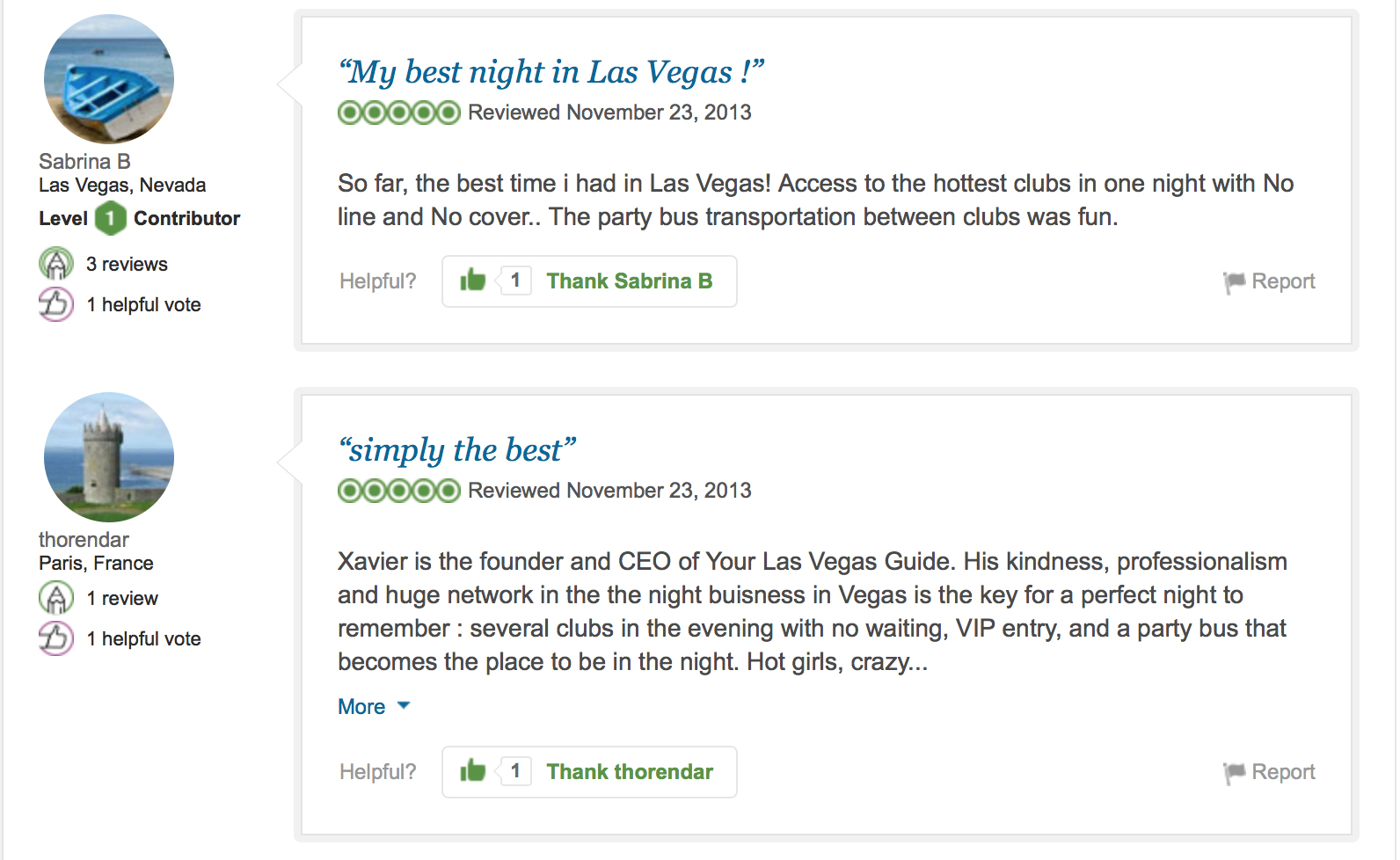Click Sabrina B's helpful vote thumb icon

tap(56, 304)
